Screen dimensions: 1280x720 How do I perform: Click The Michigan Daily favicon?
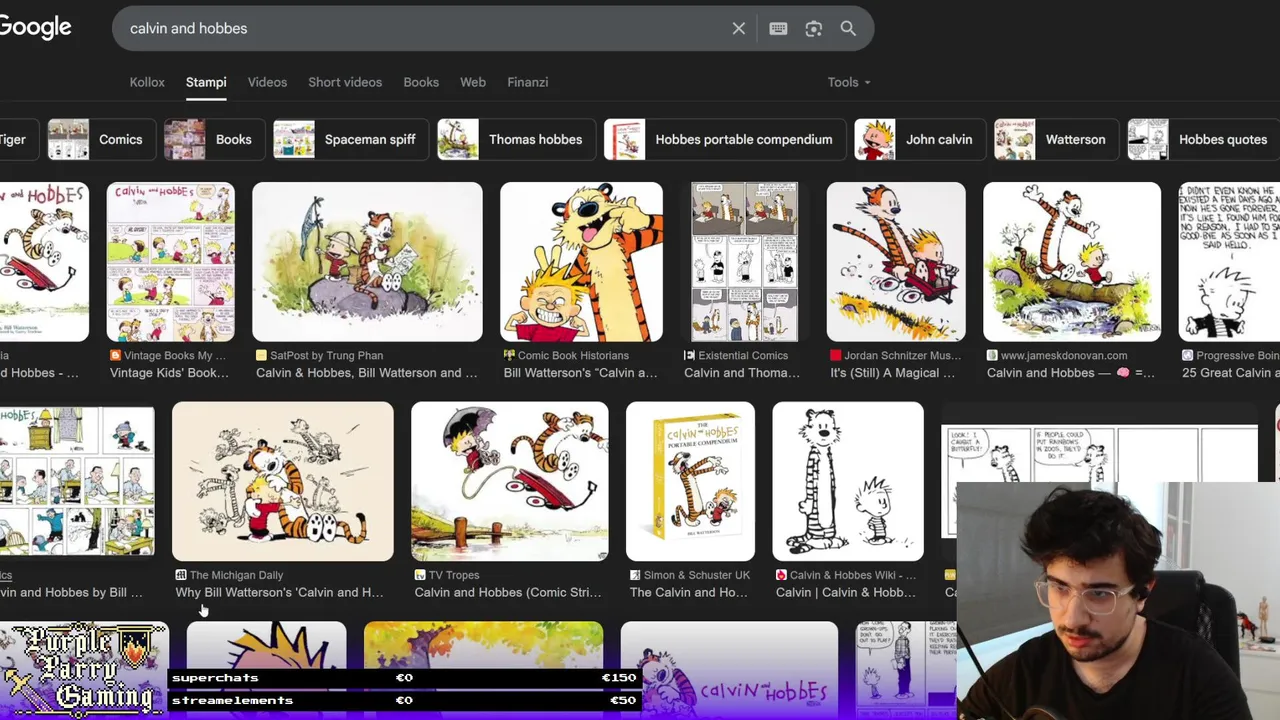point(181,575)
